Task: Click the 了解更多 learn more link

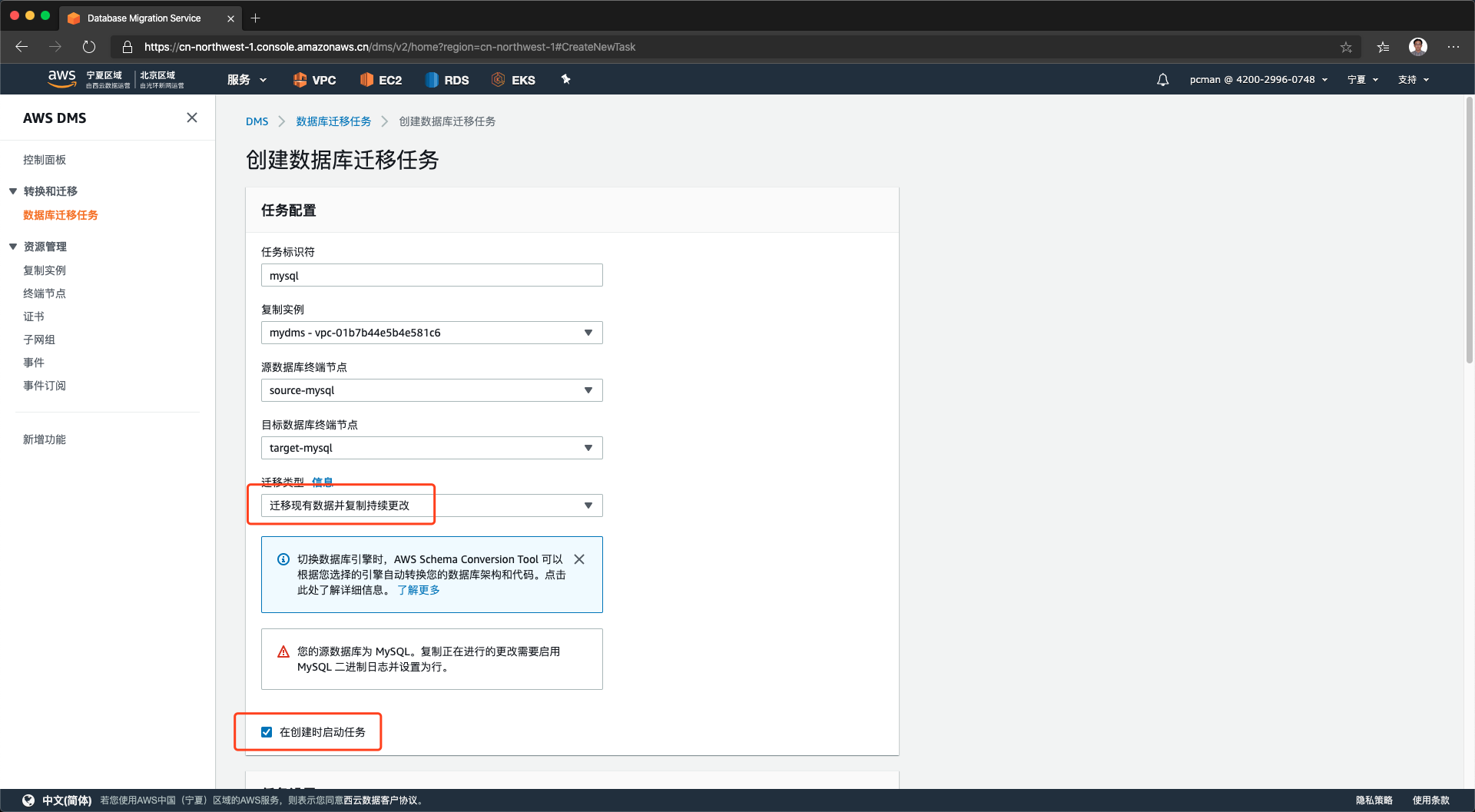Action: coord(419,590)
